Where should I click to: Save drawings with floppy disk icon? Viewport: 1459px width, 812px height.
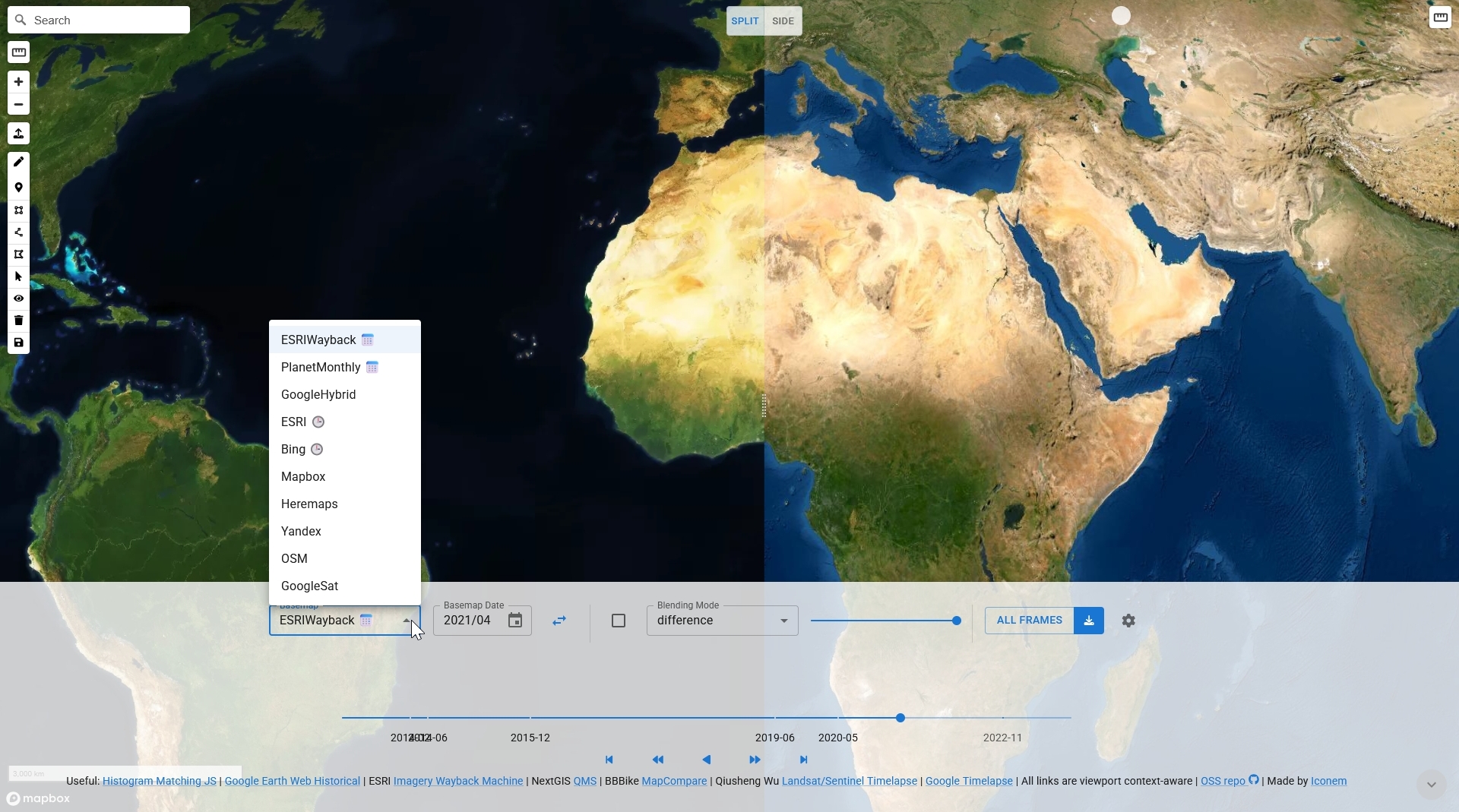(18, 343)
